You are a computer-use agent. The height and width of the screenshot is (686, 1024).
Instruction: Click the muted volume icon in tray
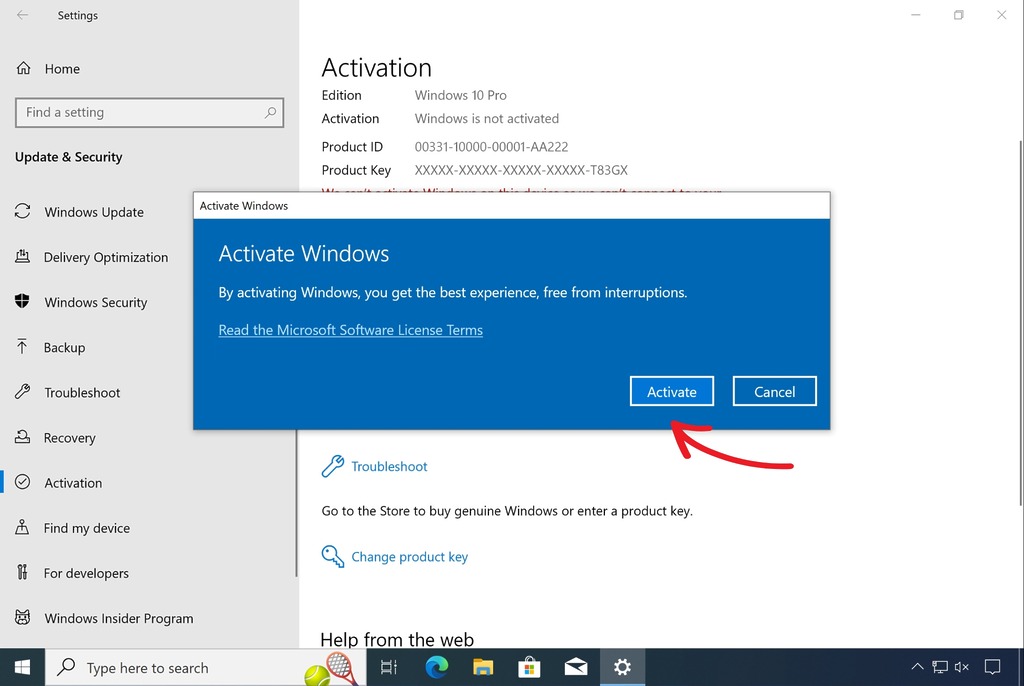click(x=961, y=667)
